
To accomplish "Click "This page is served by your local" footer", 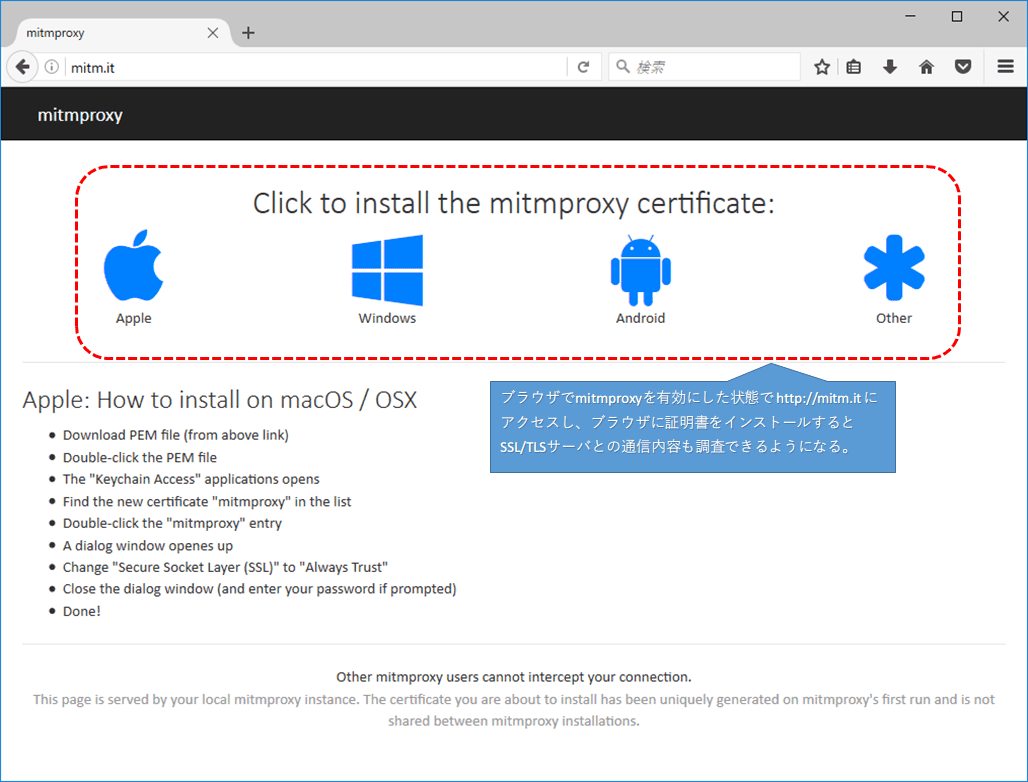I will click(514, 710).
